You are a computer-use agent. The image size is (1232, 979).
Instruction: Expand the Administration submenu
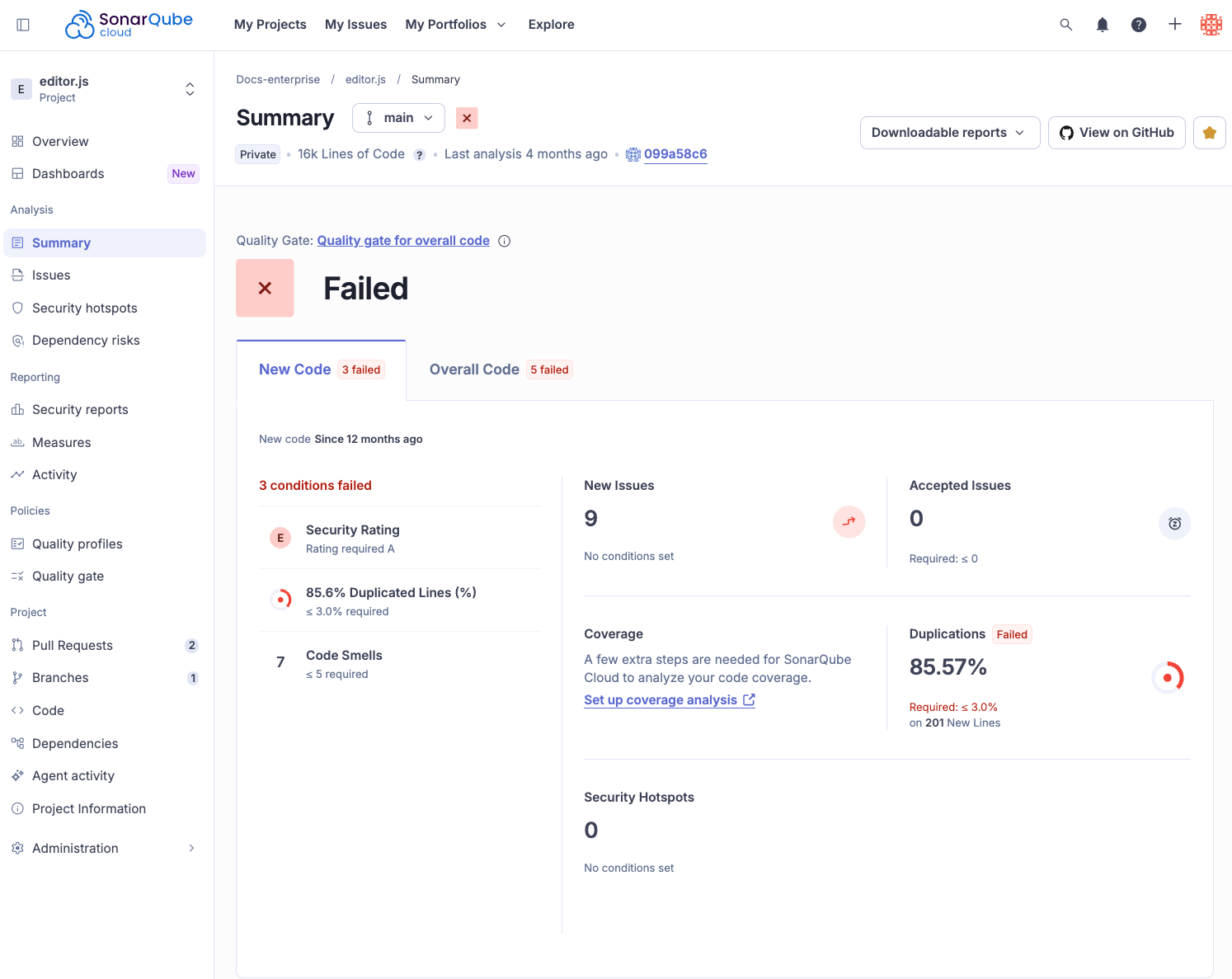[105, 849]
